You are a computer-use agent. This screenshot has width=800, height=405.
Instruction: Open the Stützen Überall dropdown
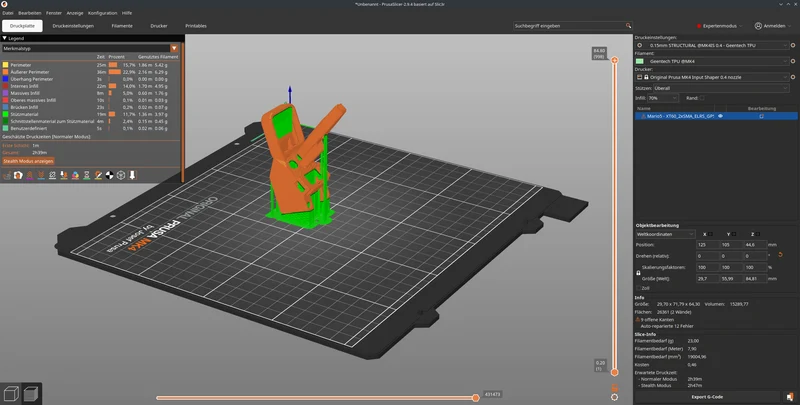tap(721, 88)
